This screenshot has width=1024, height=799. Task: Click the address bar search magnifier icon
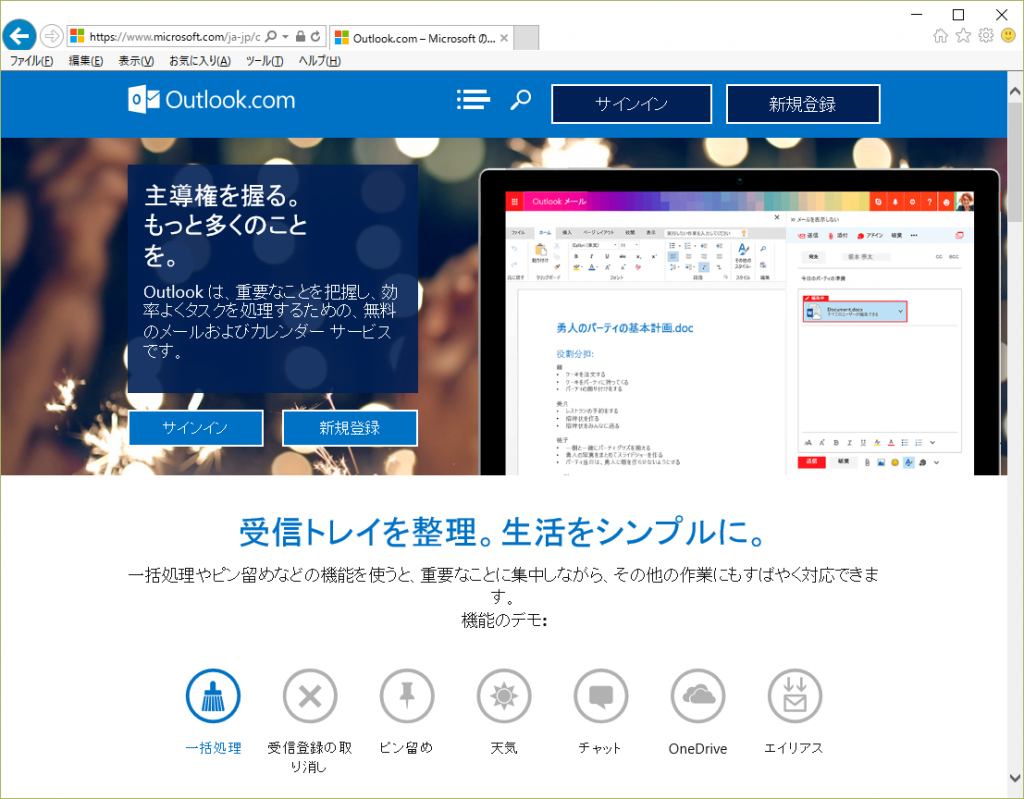(271, 37)
